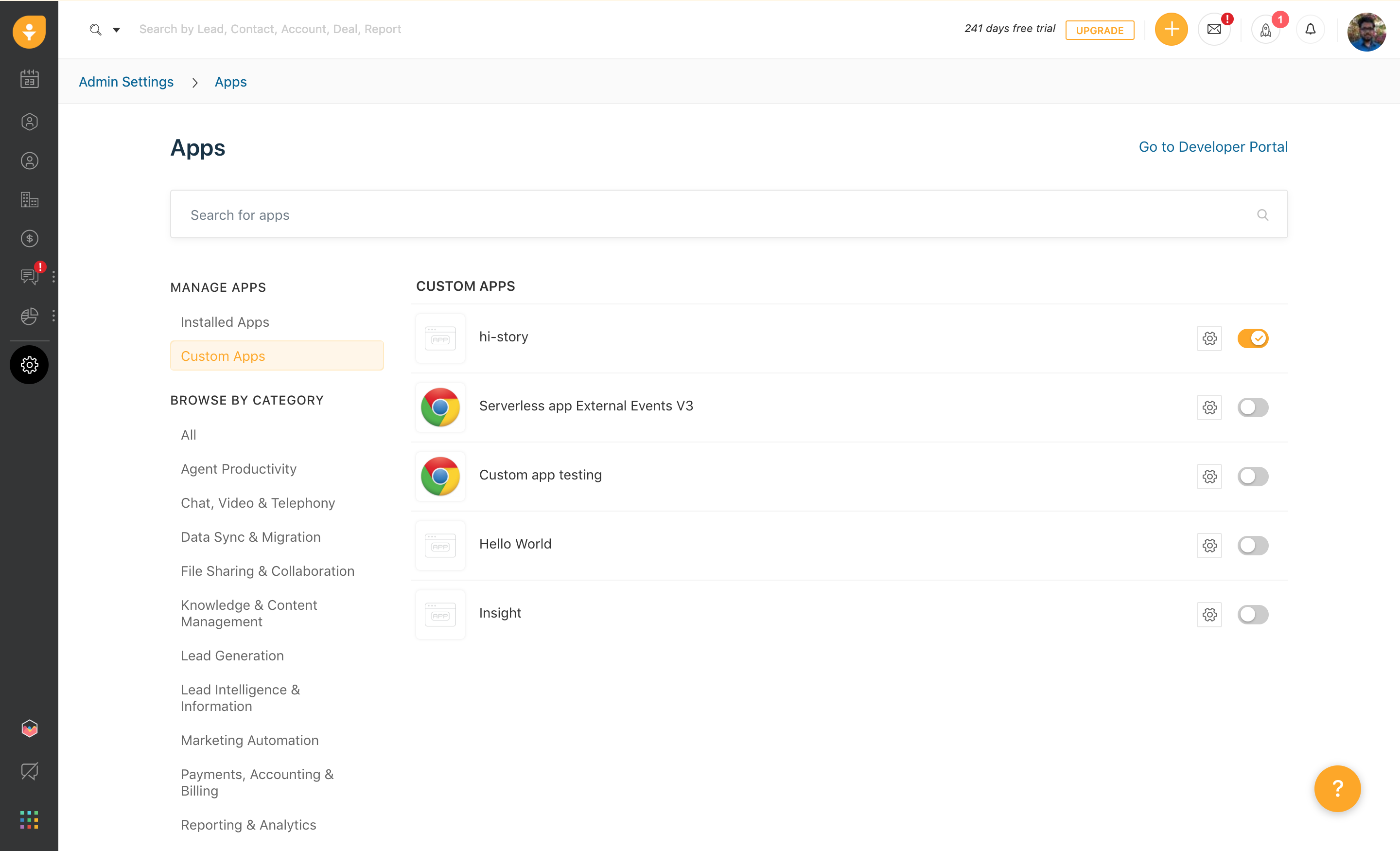Open the notifications bell icon
The image size is (1400, 851).
point(1310,30)
